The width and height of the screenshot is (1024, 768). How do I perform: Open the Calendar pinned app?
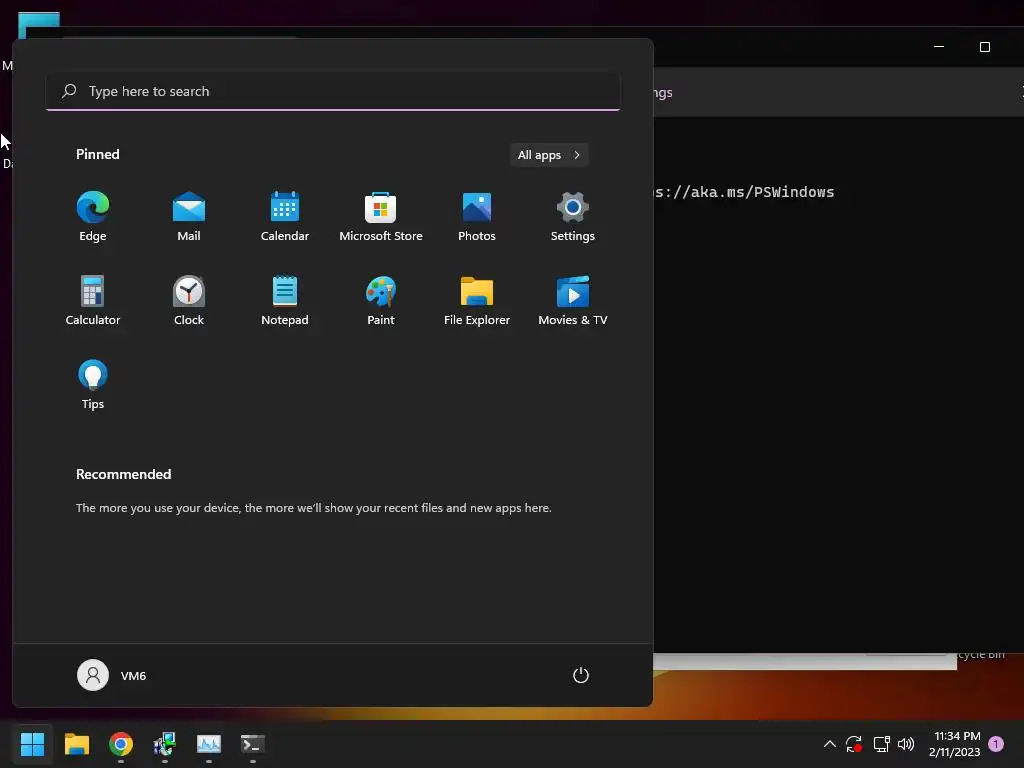click(x=285, y=217)
